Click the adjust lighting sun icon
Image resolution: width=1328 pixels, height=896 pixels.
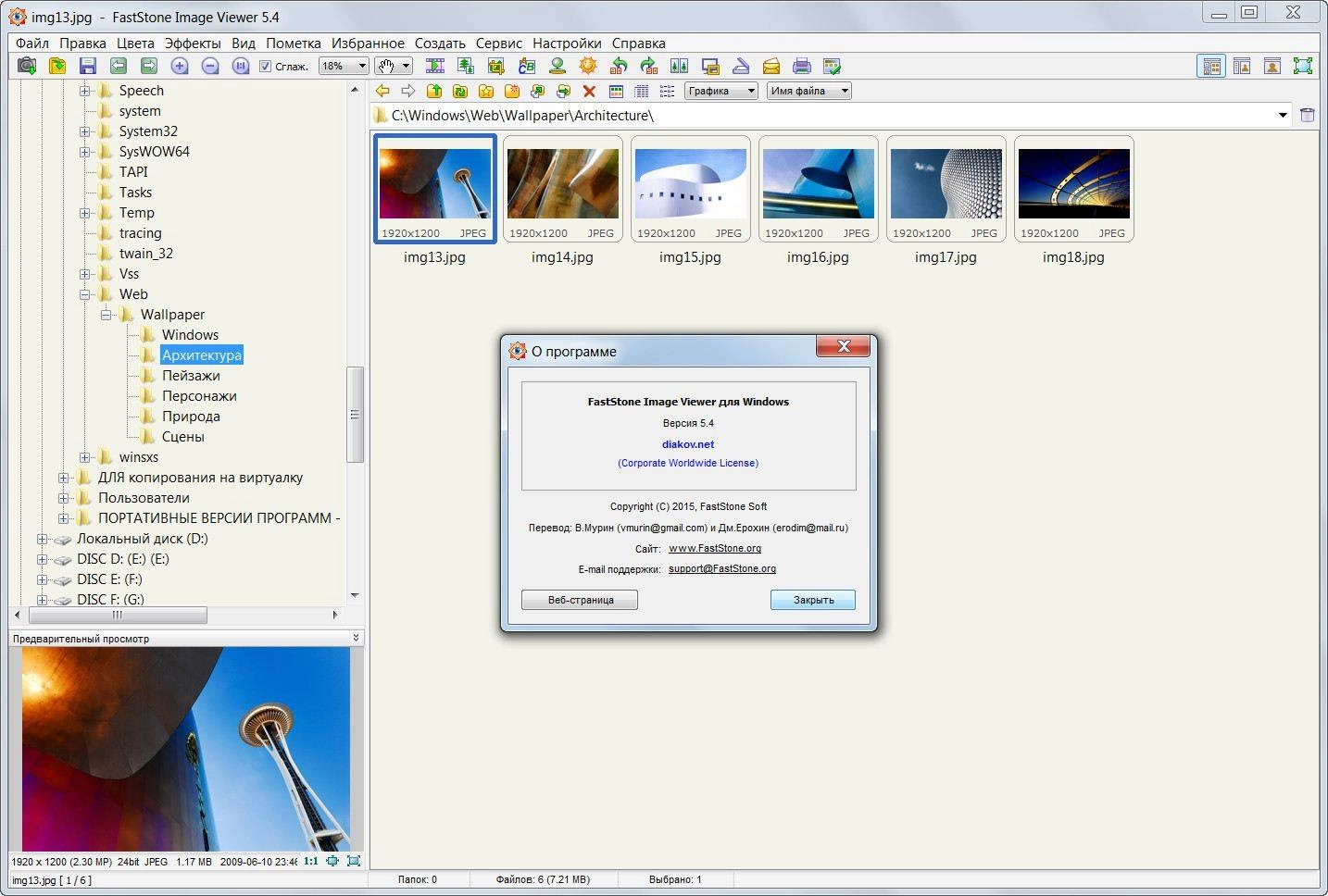tap(588, 66)
